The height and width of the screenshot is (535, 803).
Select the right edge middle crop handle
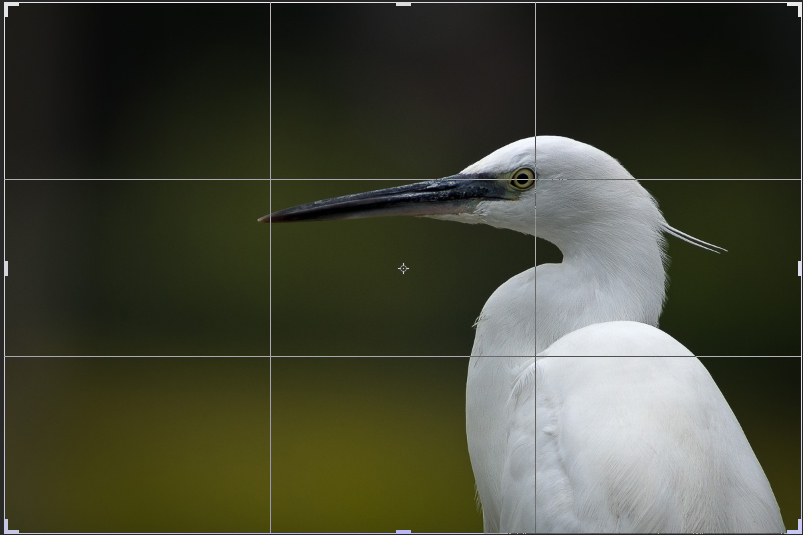point(799,268)
